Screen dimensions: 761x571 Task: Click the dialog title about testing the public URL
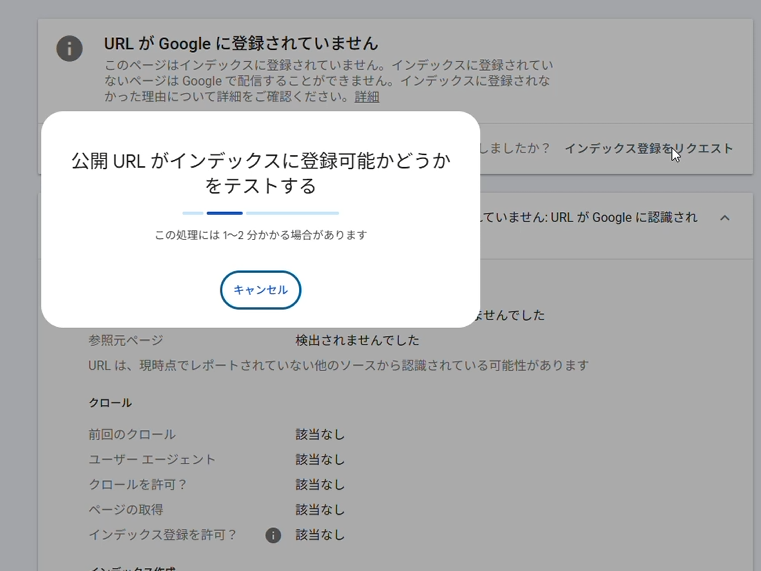point(260,173)
